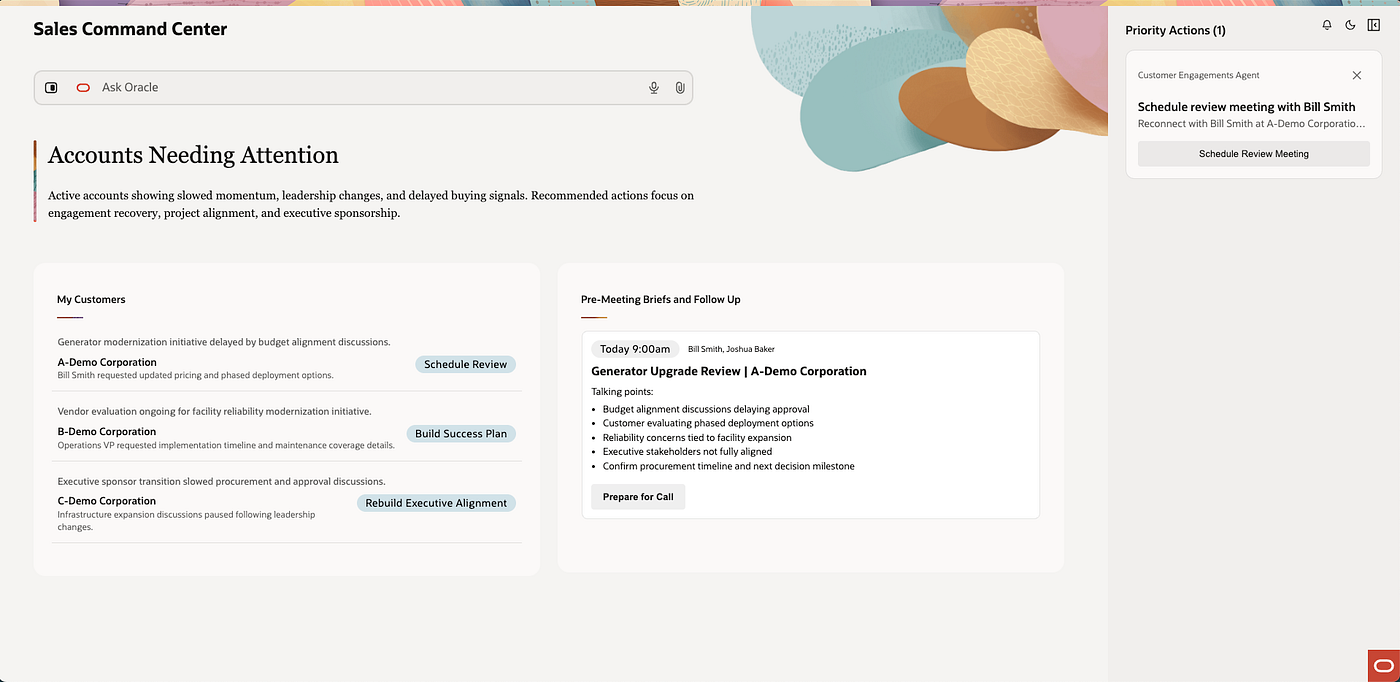Click the Customer Engagements Agent label
The width and height of the screenshot is (1400, 682).
point(1199,75)
